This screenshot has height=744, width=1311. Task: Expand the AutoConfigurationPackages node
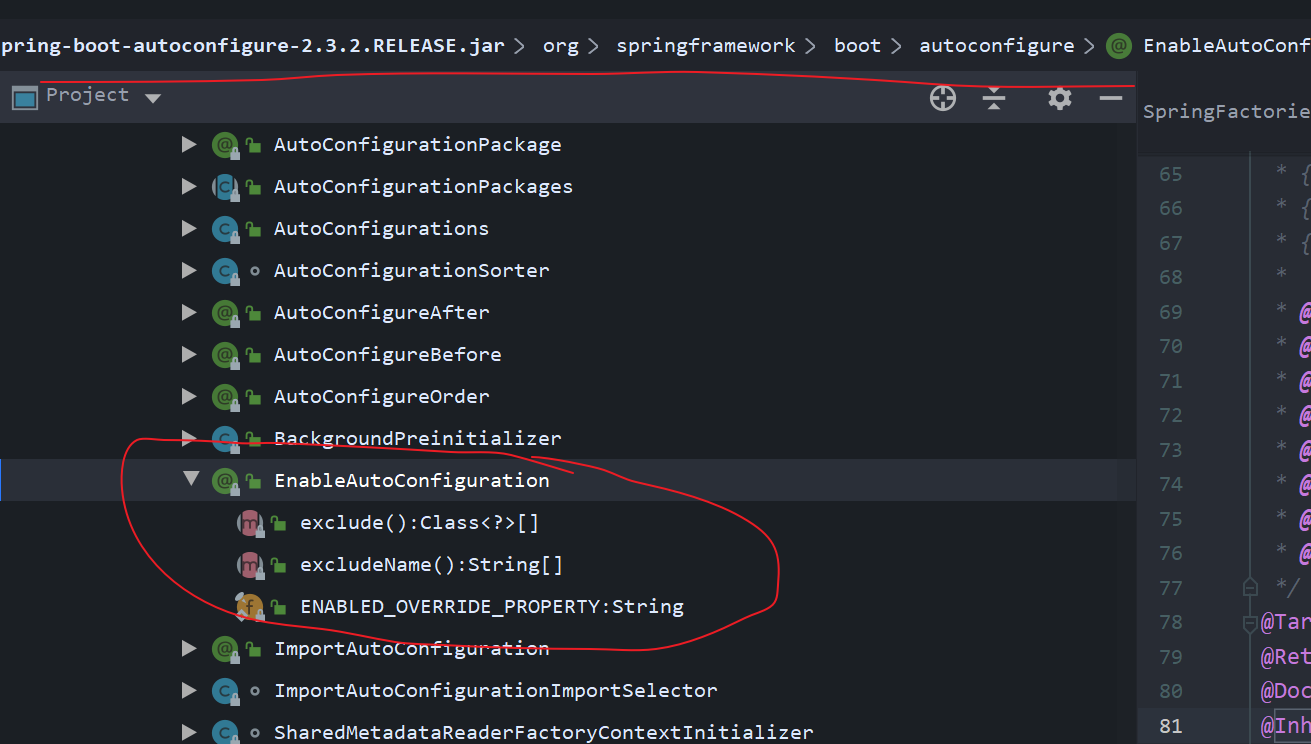click(188, 187)
